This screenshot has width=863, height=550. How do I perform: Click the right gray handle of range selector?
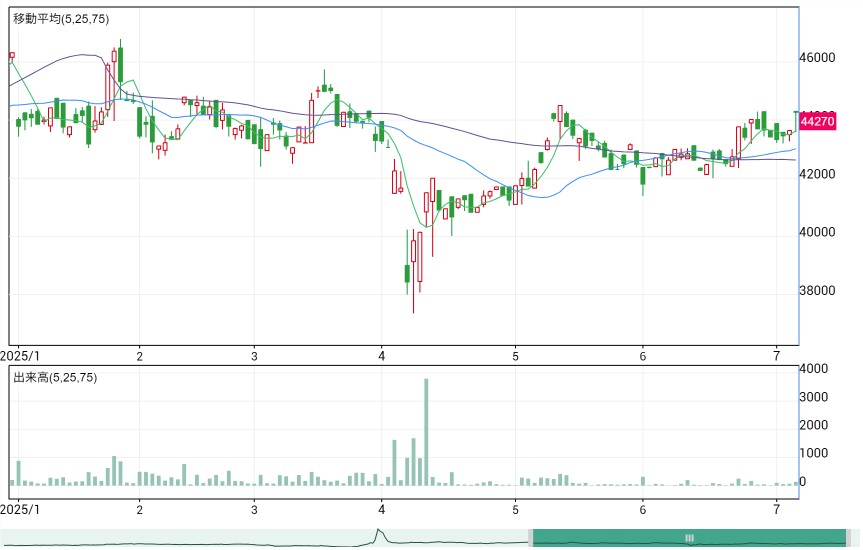coord(849,538)
